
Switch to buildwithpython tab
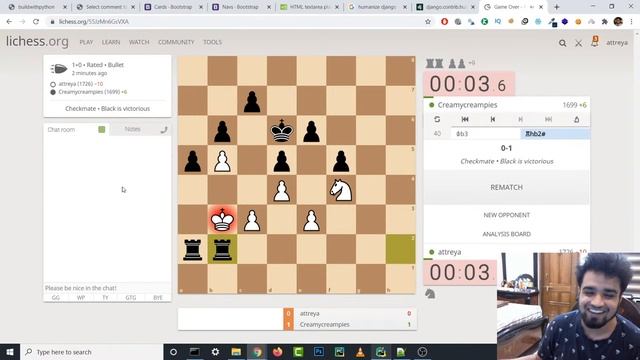coord(35,7)
